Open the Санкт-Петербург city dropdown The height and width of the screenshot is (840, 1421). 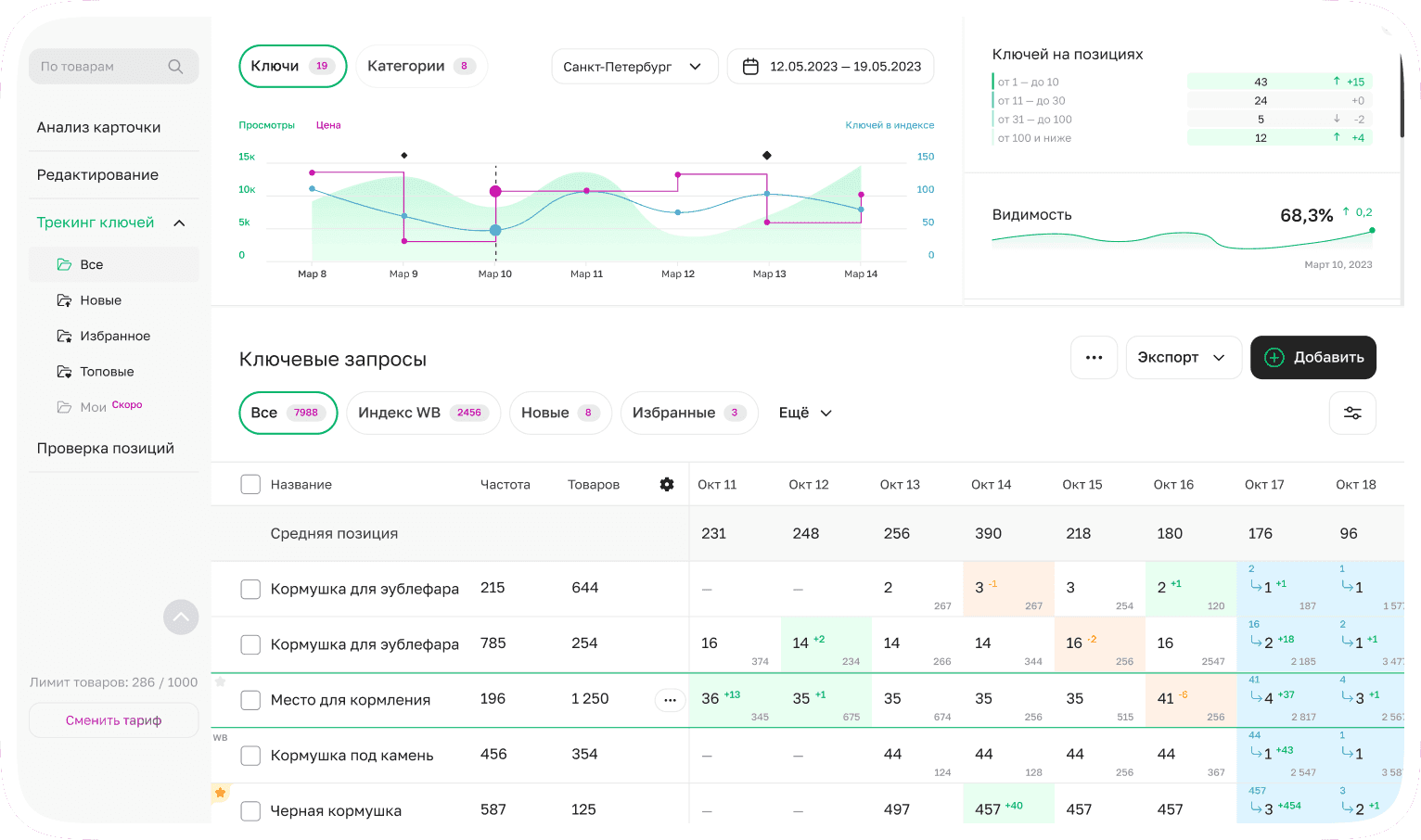[634, 67]
